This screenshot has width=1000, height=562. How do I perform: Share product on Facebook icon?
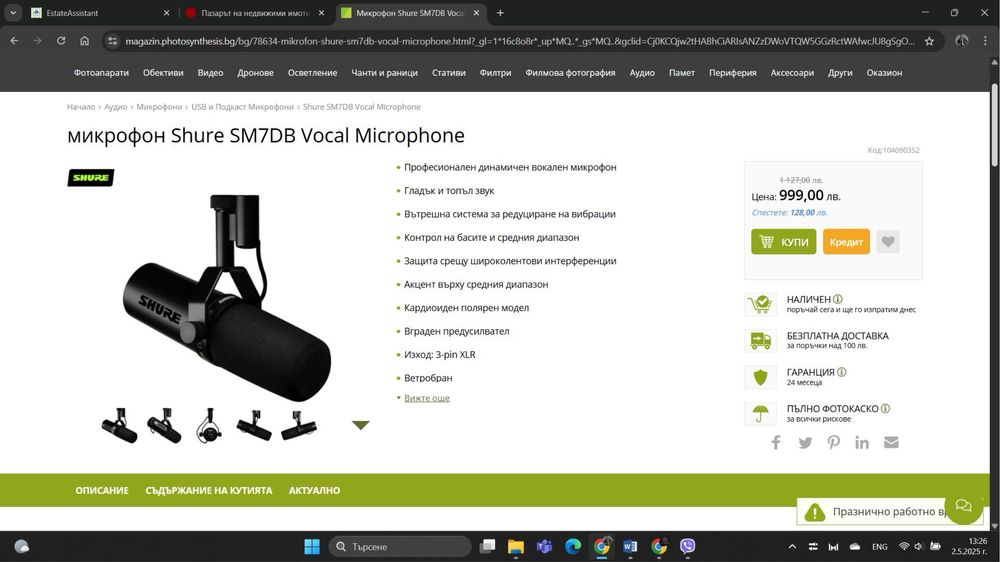pyautogui.click(x=776, y=442)
